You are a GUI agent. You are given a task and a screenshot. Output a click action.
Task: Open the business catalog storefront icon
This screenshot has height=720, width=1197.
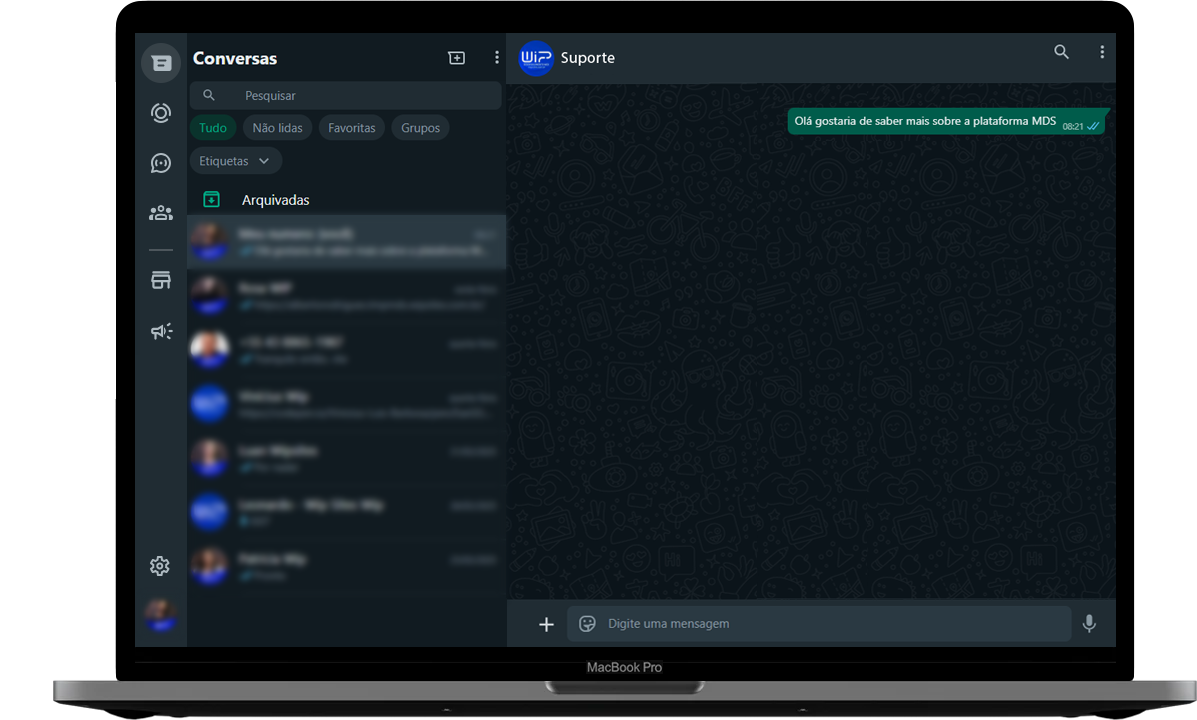(x=161, y=281)
